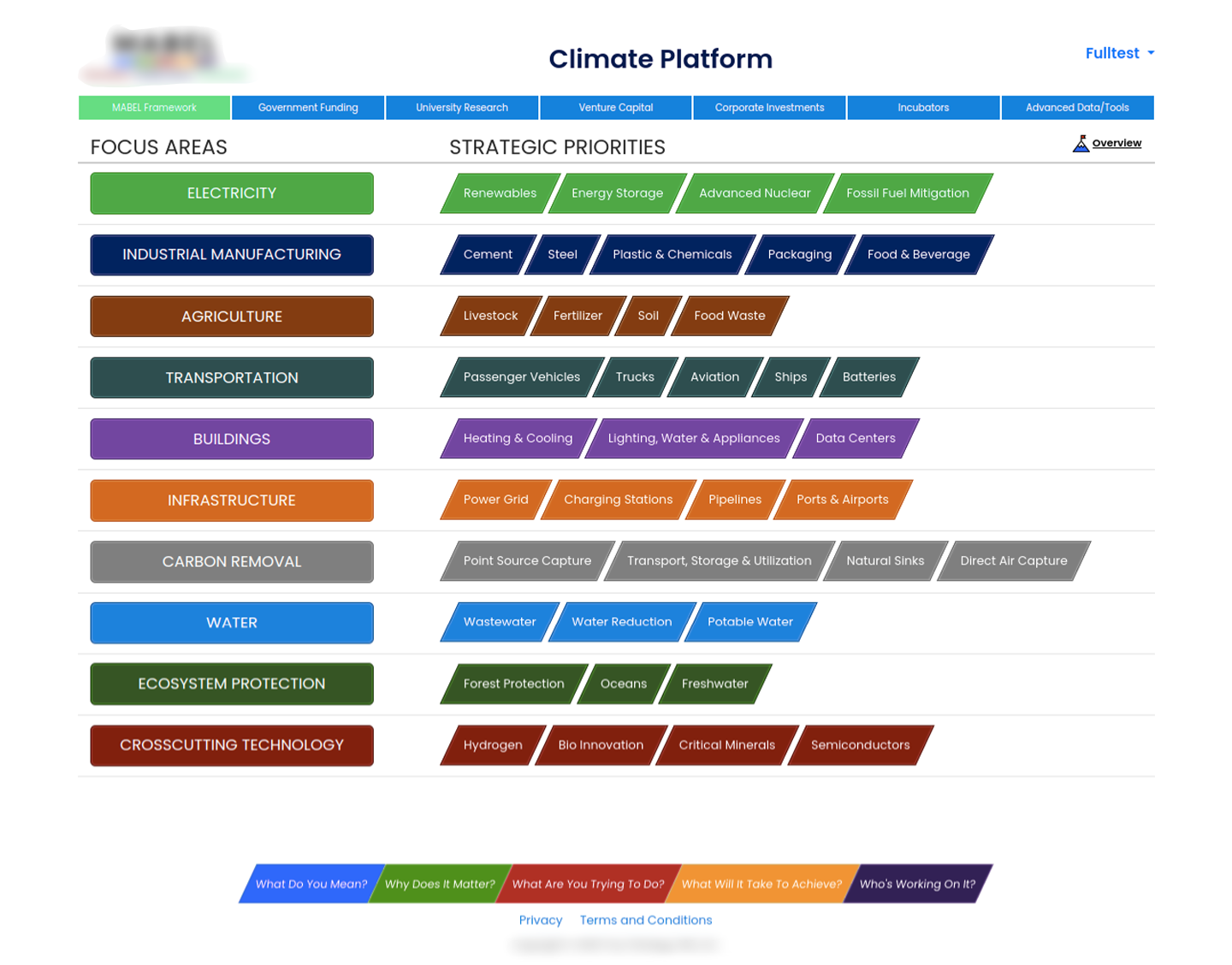Click the ELECTRICITY focus area button

(x=232, y=193)
